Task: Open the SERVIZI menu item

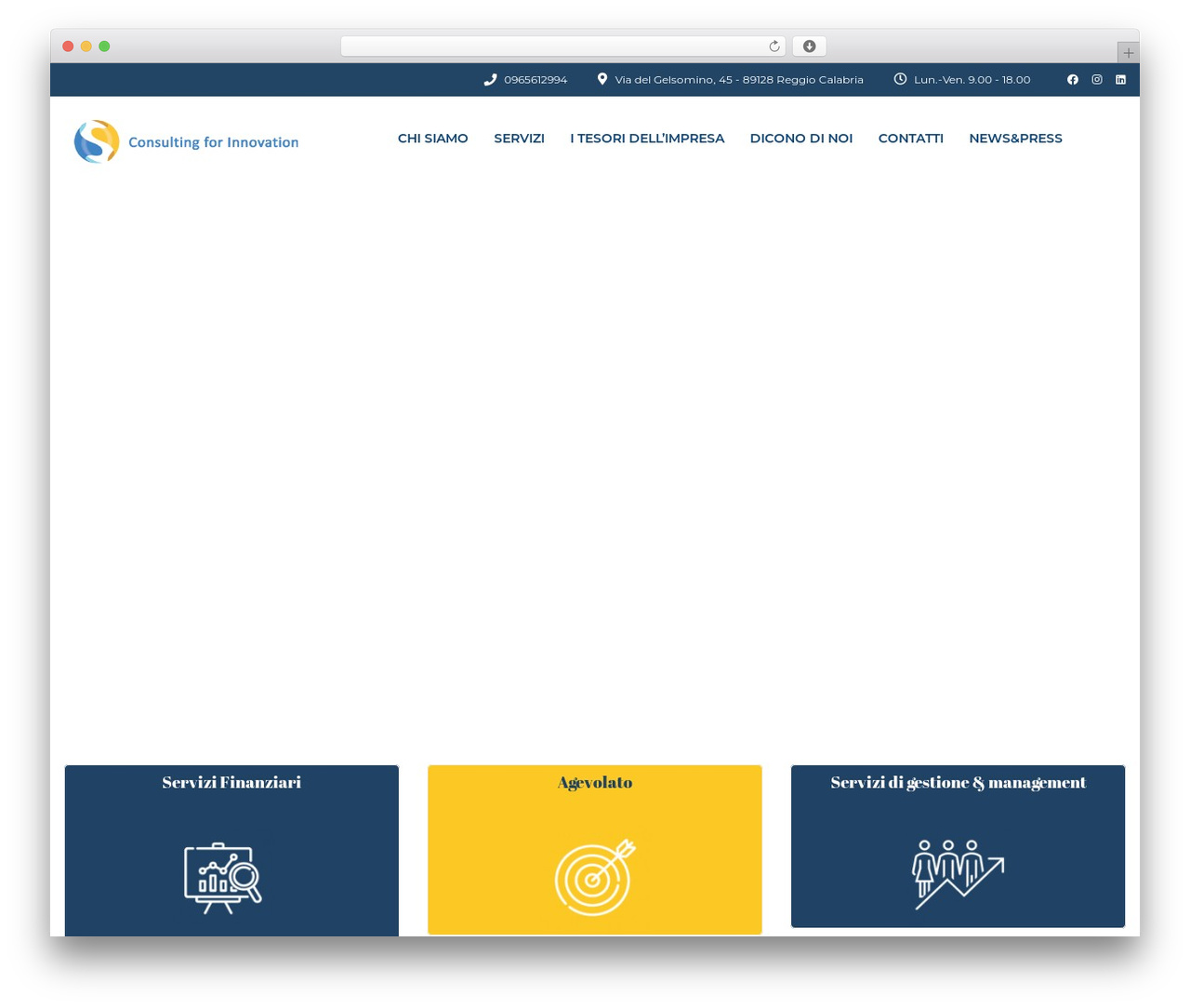Action: tap(520, 139)
